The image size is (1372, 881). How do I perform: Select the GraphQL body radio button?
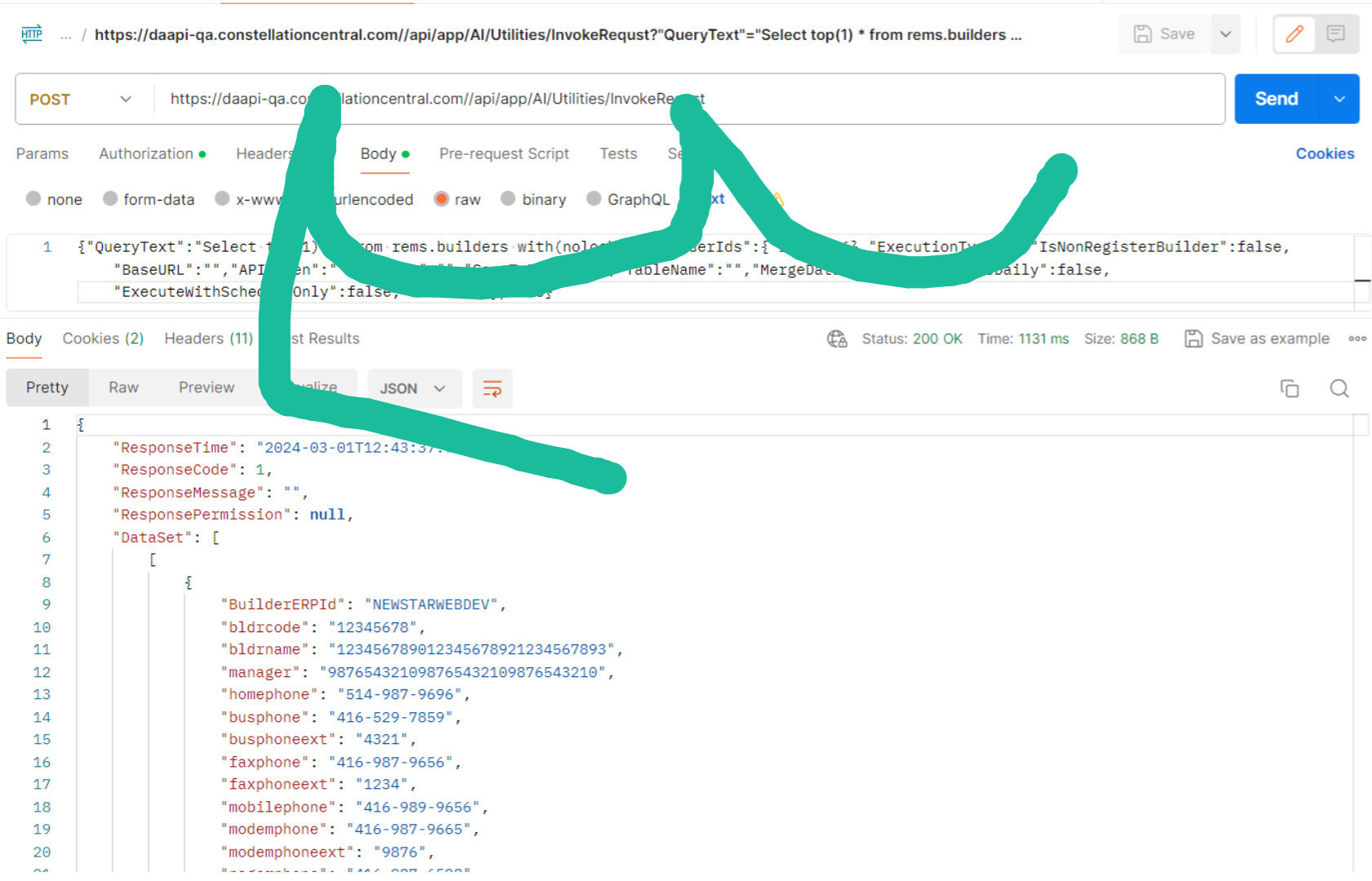[x=594, y=199]
